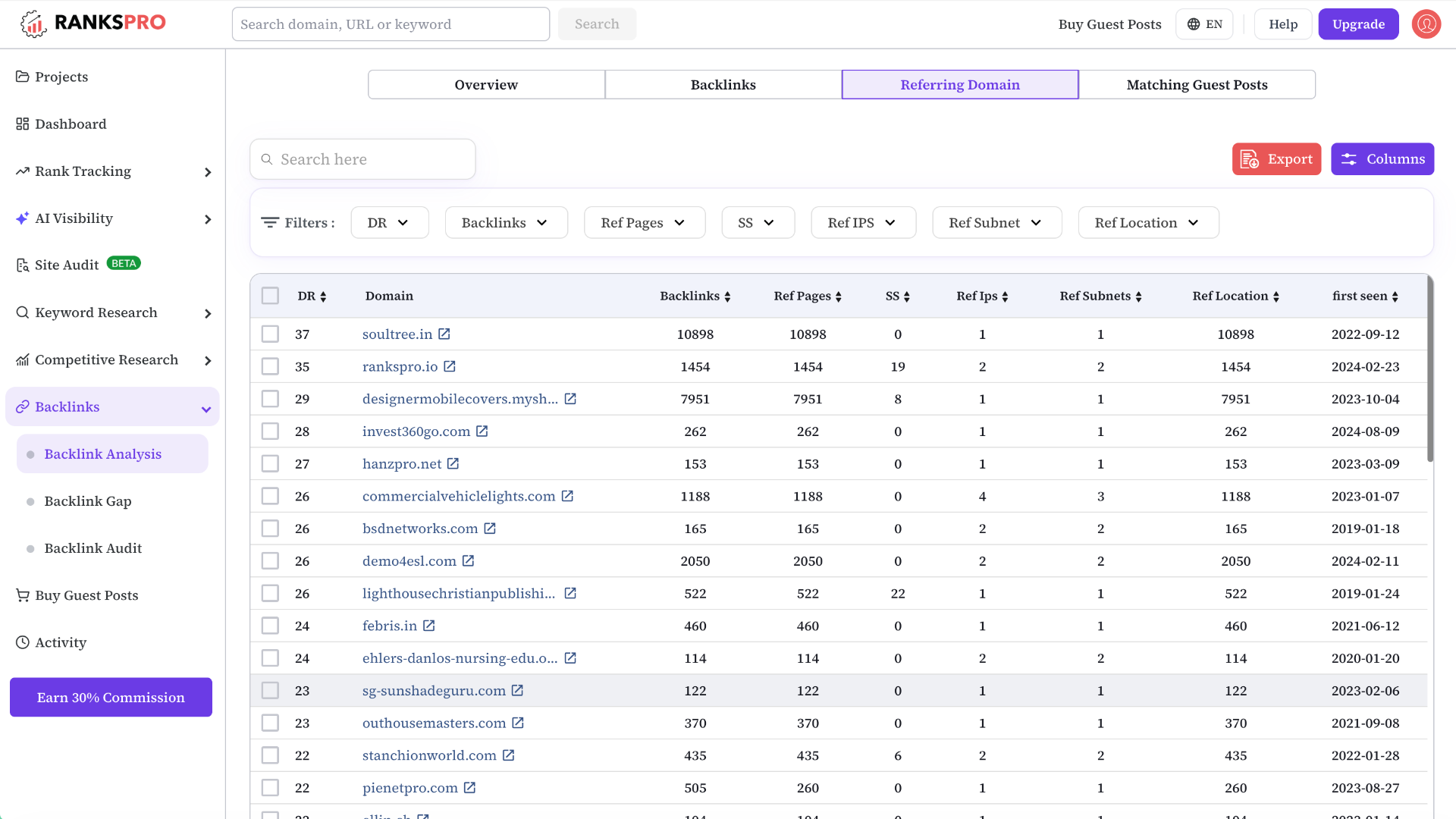The image size is (1456, 819).
Task: Check the pienetpro.com row checkbox
Action: point(270,788)
